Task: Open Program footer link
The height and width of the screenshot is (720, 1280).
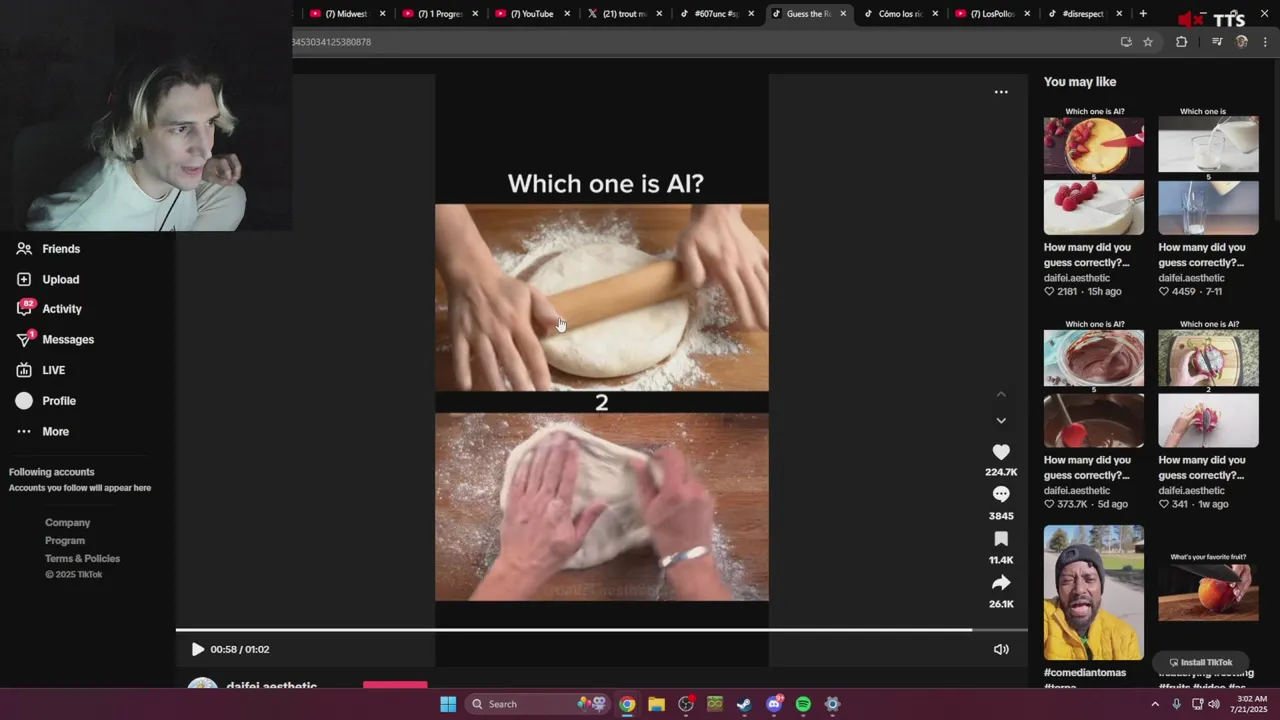Action: pyautogui.click(x=65, y=541)
